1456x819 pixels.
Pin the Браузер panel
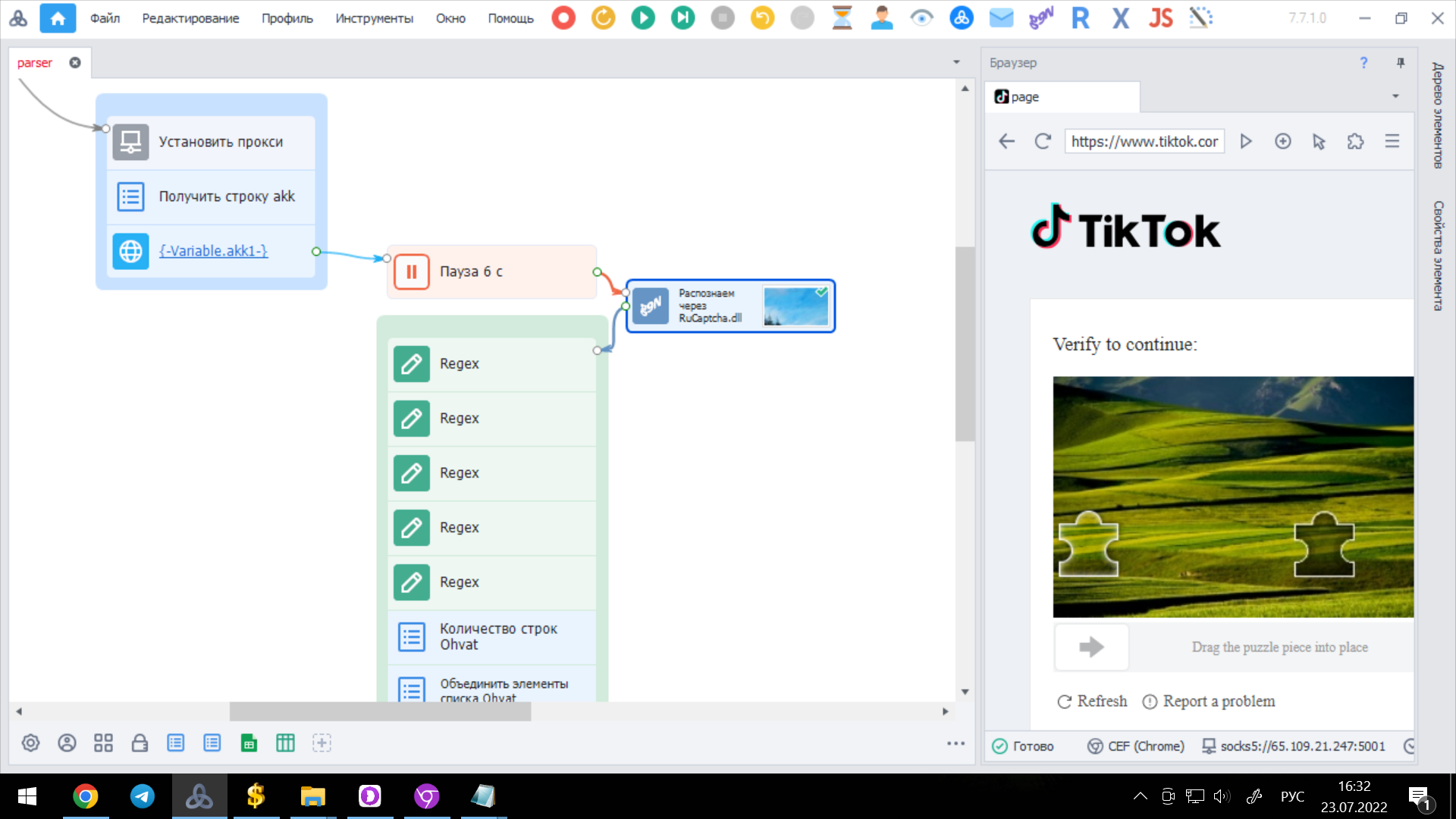click(1400, 63)
